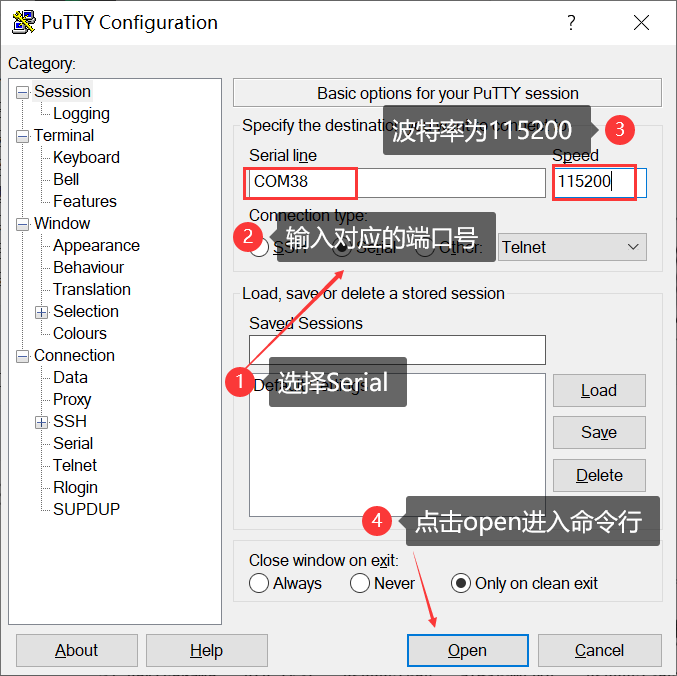
Task: Click the Serial line field containing COM38
Action: [x=397, y=183]
